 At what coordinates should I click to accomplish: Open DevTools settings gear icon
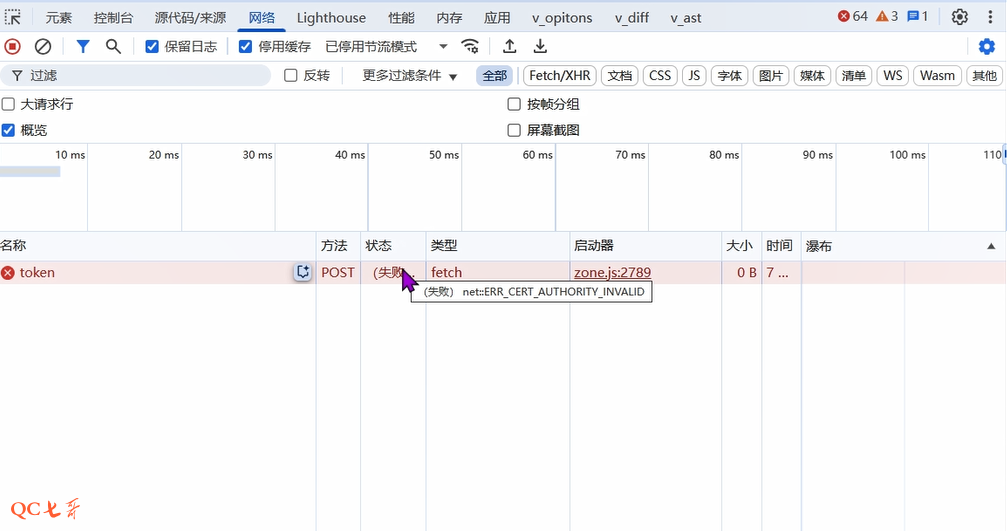(960, 17)
